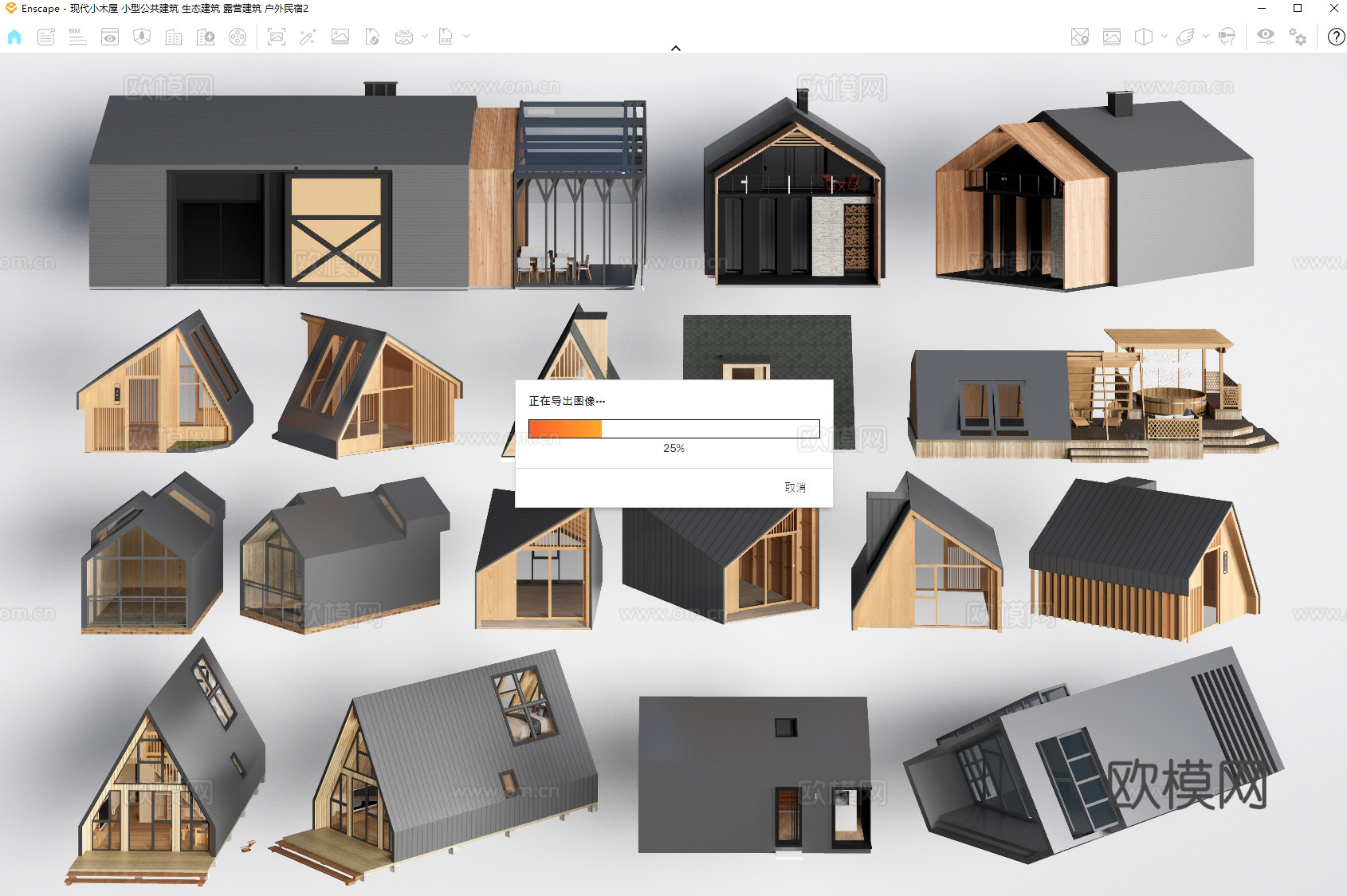Click the batch rendering image icon

(x=340, y=37)
